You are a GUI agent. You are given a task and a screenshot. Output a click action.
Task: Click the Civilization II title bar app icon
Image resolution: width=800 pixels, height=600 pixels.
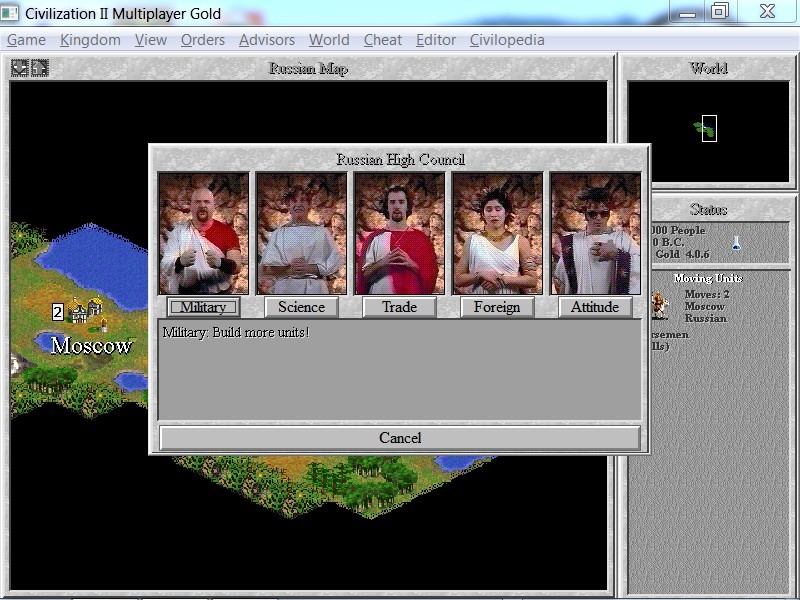click(10, 13)
